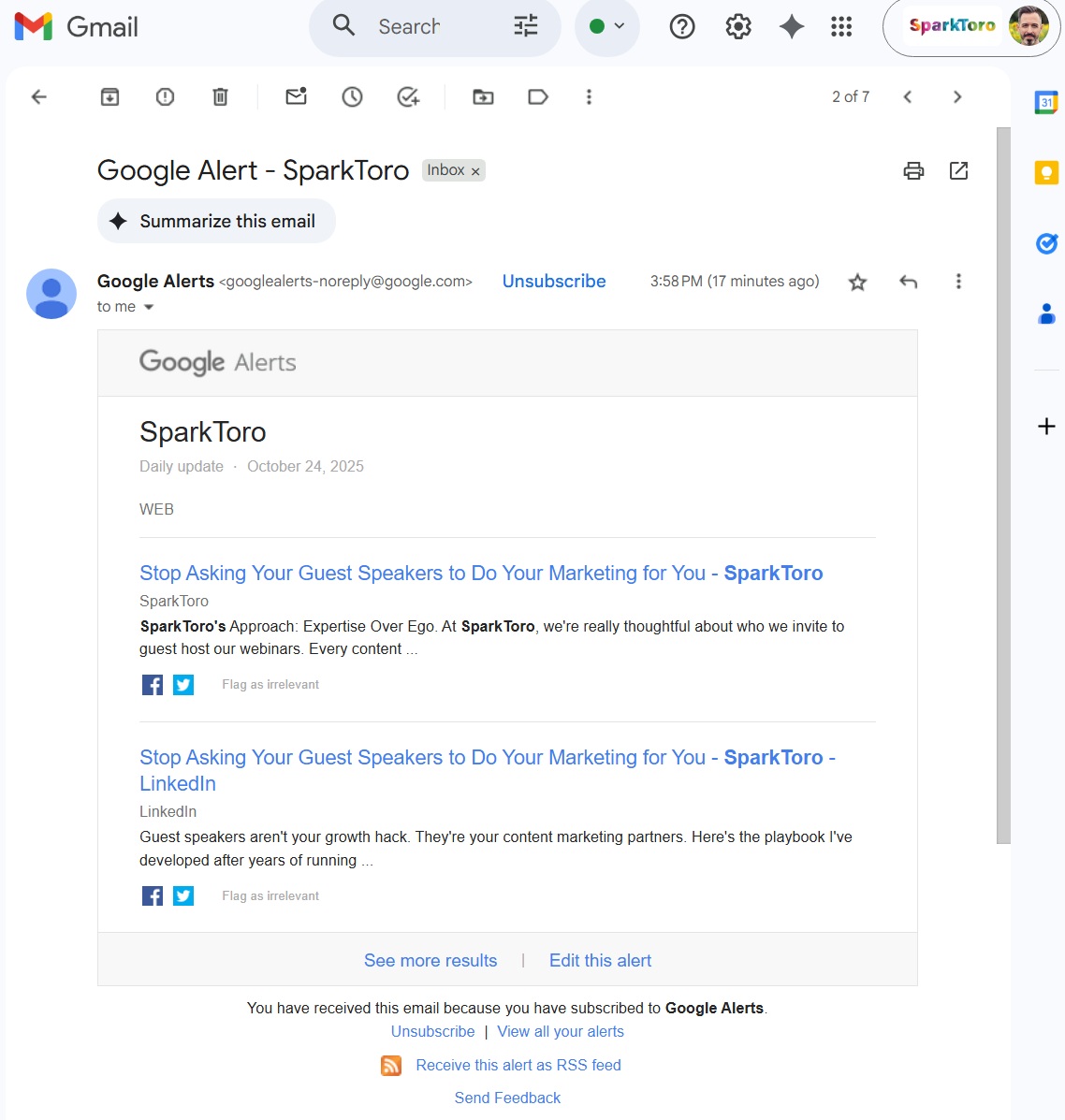Image resolution: width=1065 pixels, height=1120 pixels.
Task: Click the sender's avatar picture
Action: 51,294
